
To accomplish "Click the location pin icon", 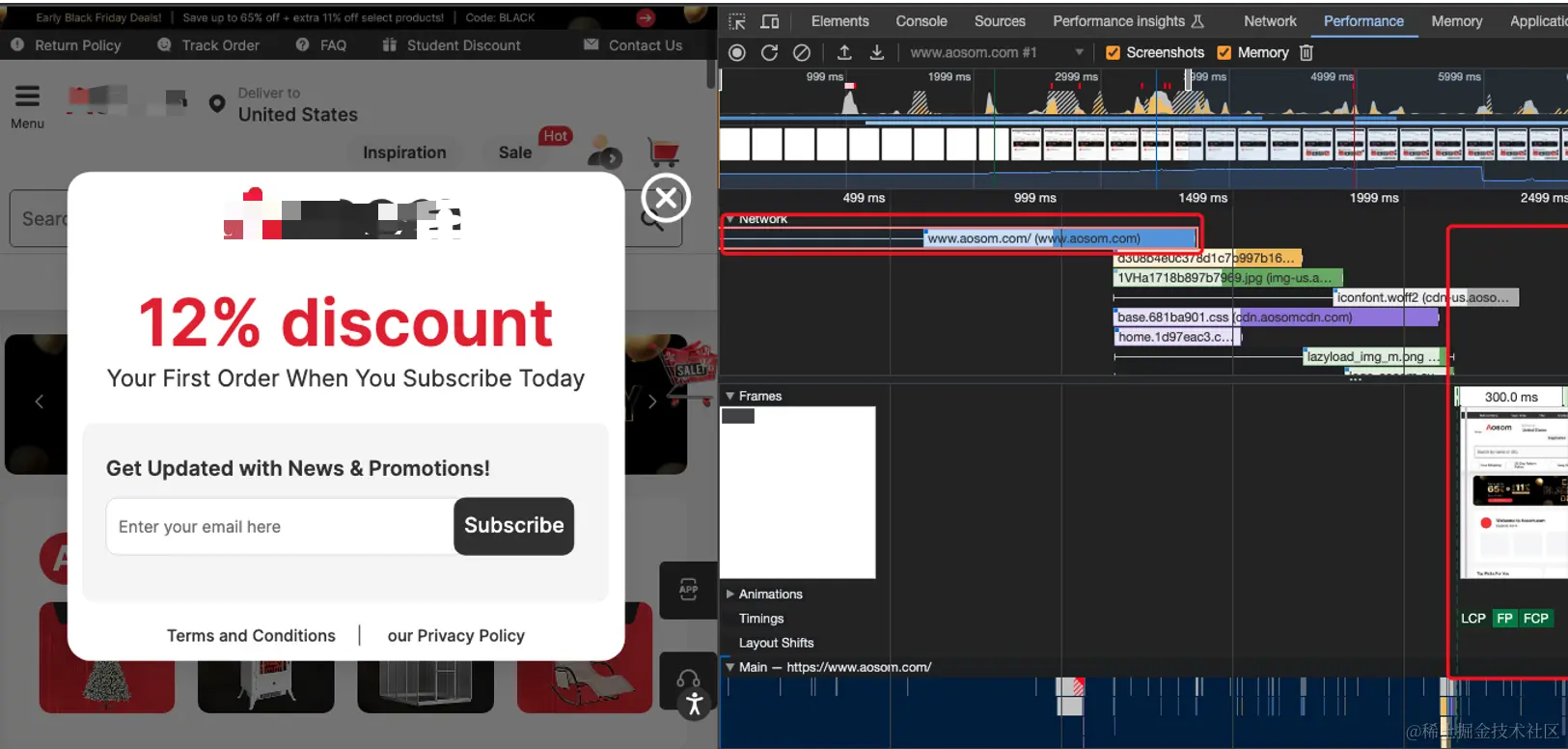I will point(217,103).
